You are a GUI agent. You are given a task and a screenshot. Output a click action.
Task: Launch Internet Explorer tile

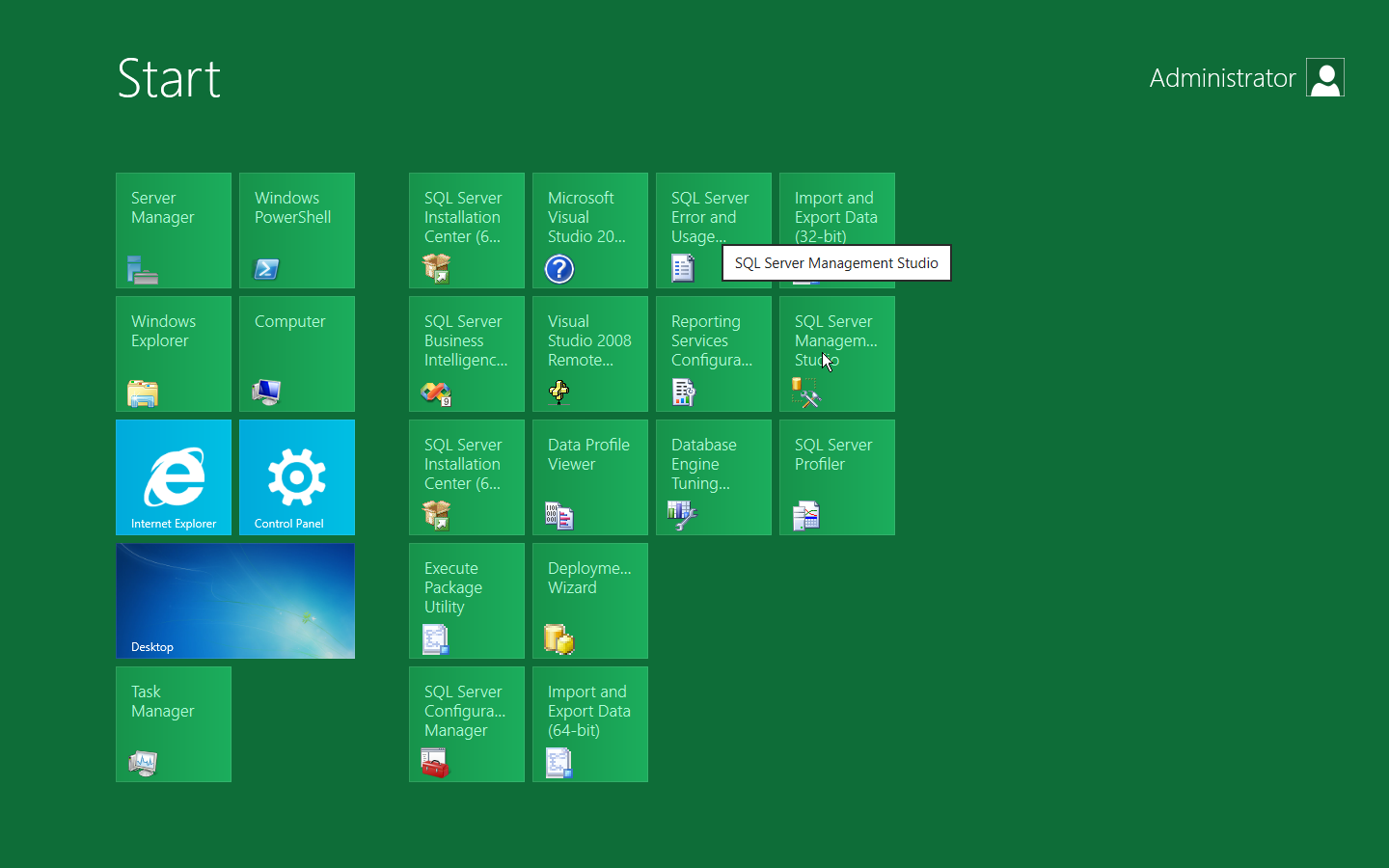coord(174,477)
